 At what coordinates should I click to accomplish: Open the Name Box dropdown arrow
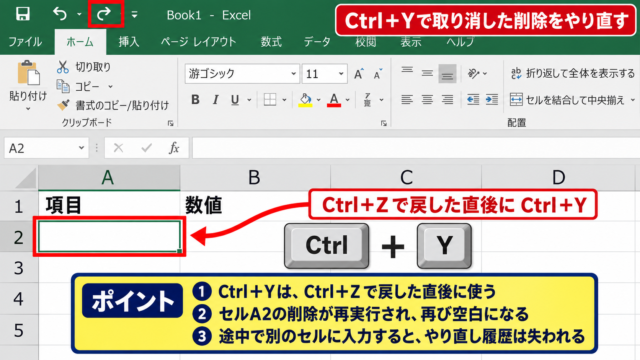81,148
